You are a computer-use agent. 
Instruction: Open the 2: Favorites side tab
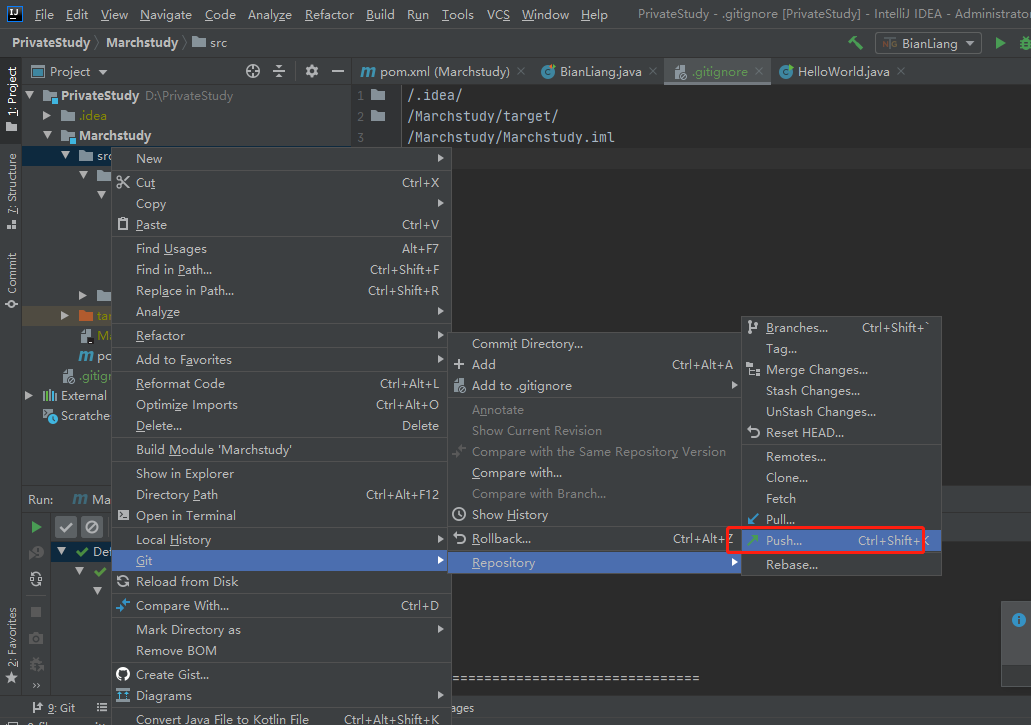click(11, 645)
